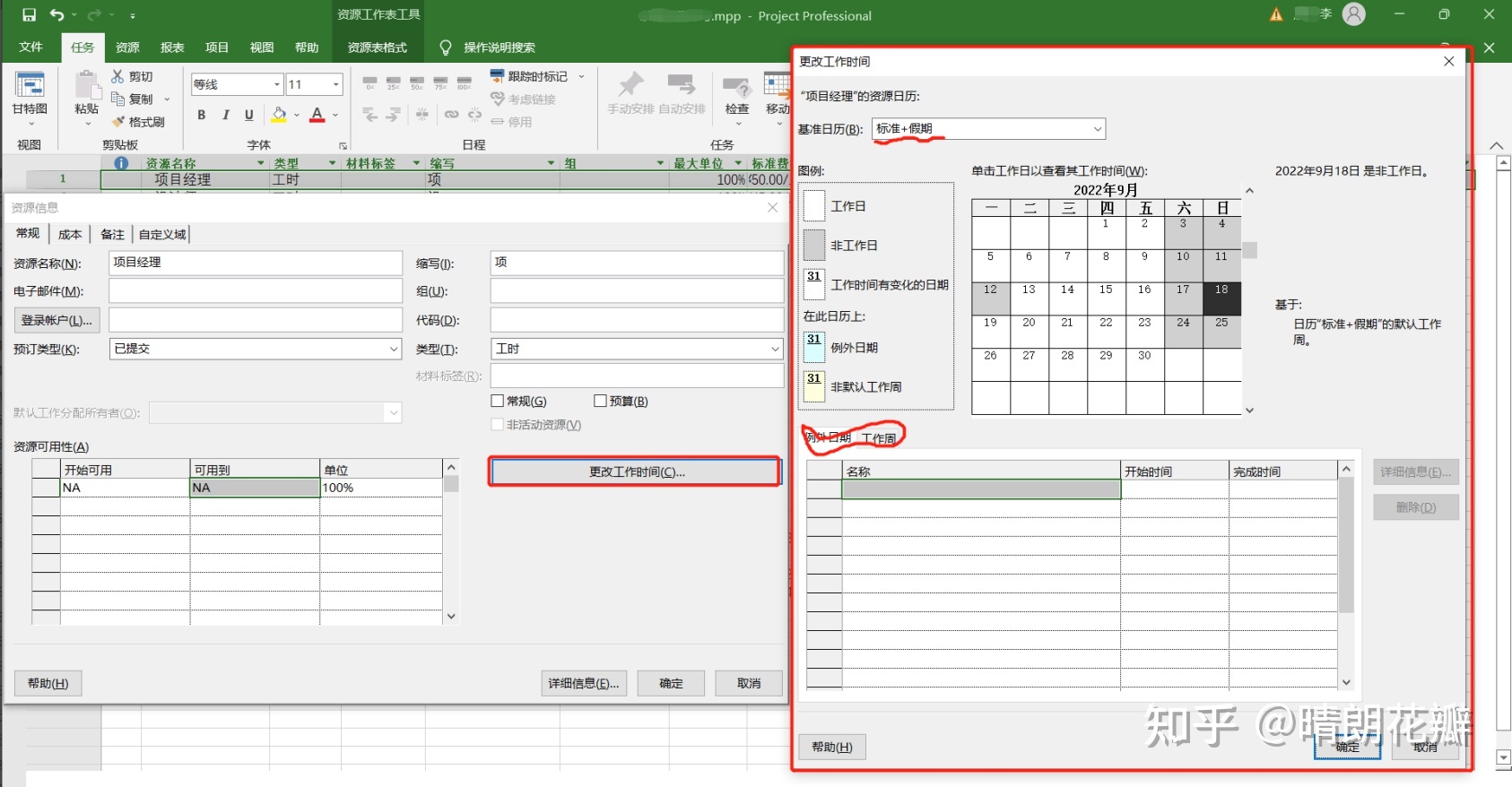Switch to the 资源表格式 ribbon tab
Viewport: 1512px width, 787px height.
(378, 48)
